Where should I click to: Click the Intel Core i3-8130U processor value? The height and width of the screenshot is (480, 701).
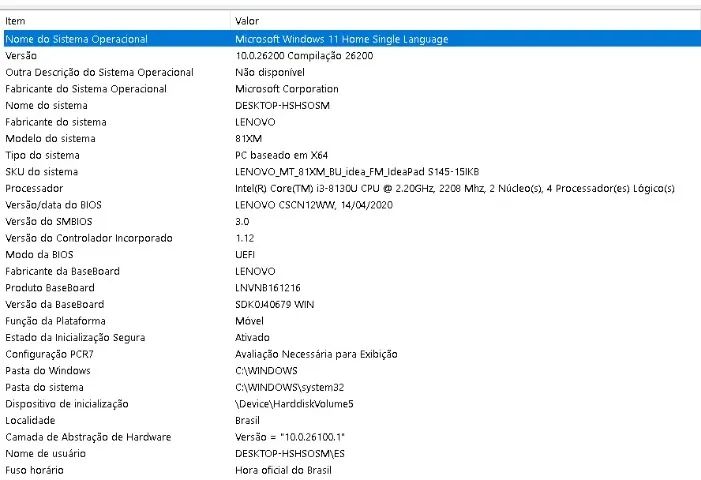tap(455, 188)
